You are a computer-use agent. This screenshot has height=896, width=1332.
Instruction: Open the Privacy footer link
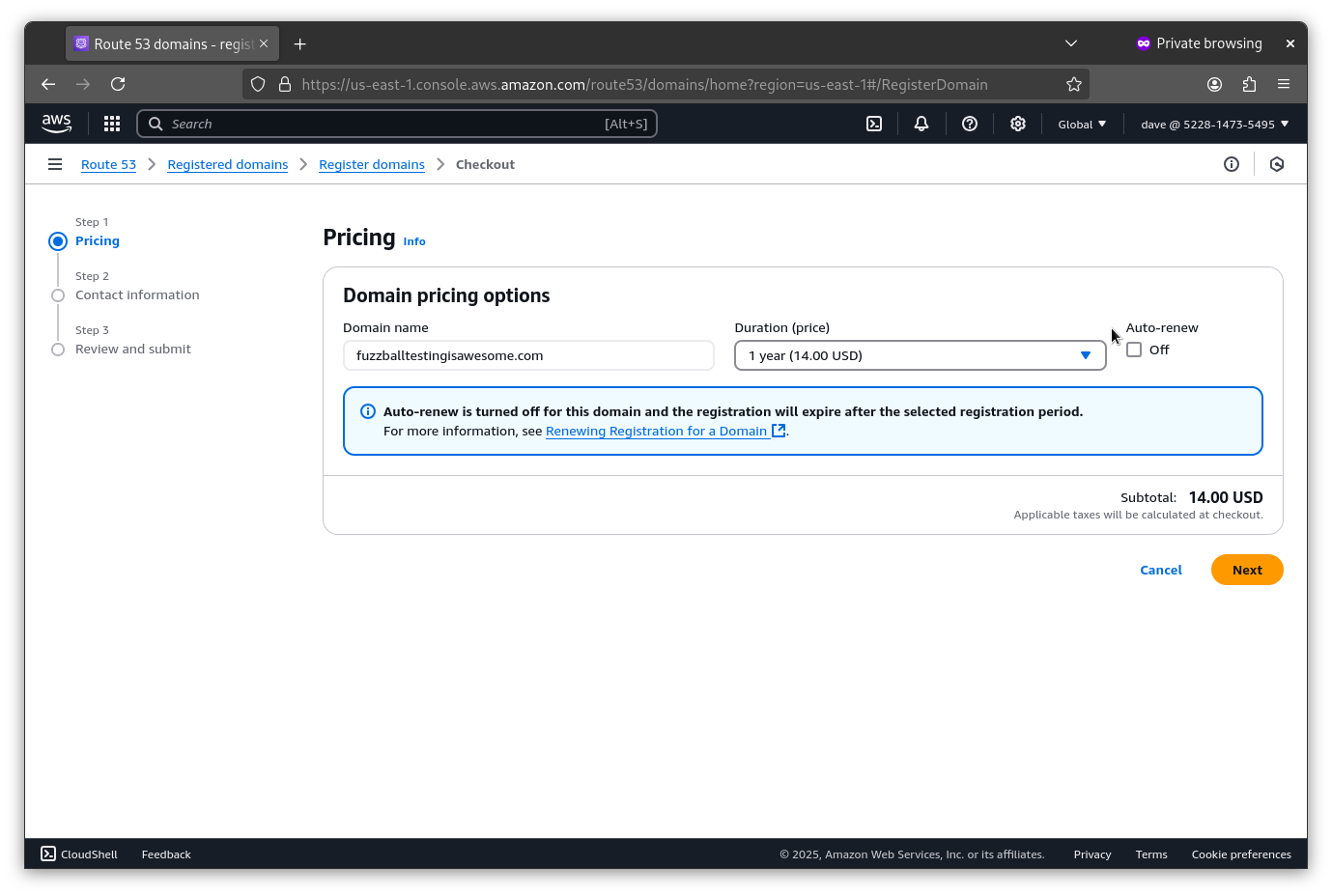1092,854
